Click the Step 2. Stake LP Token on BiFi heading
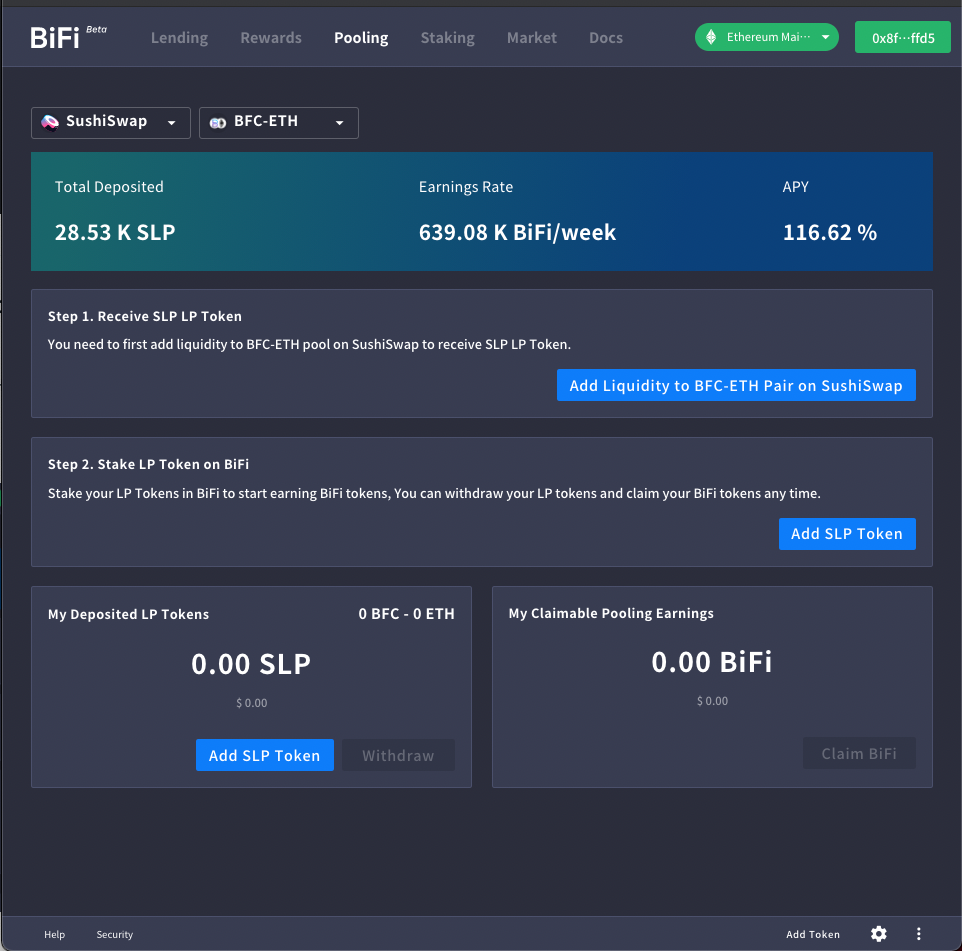The width and height of the screenshot is (962, 951). (148, 464)
